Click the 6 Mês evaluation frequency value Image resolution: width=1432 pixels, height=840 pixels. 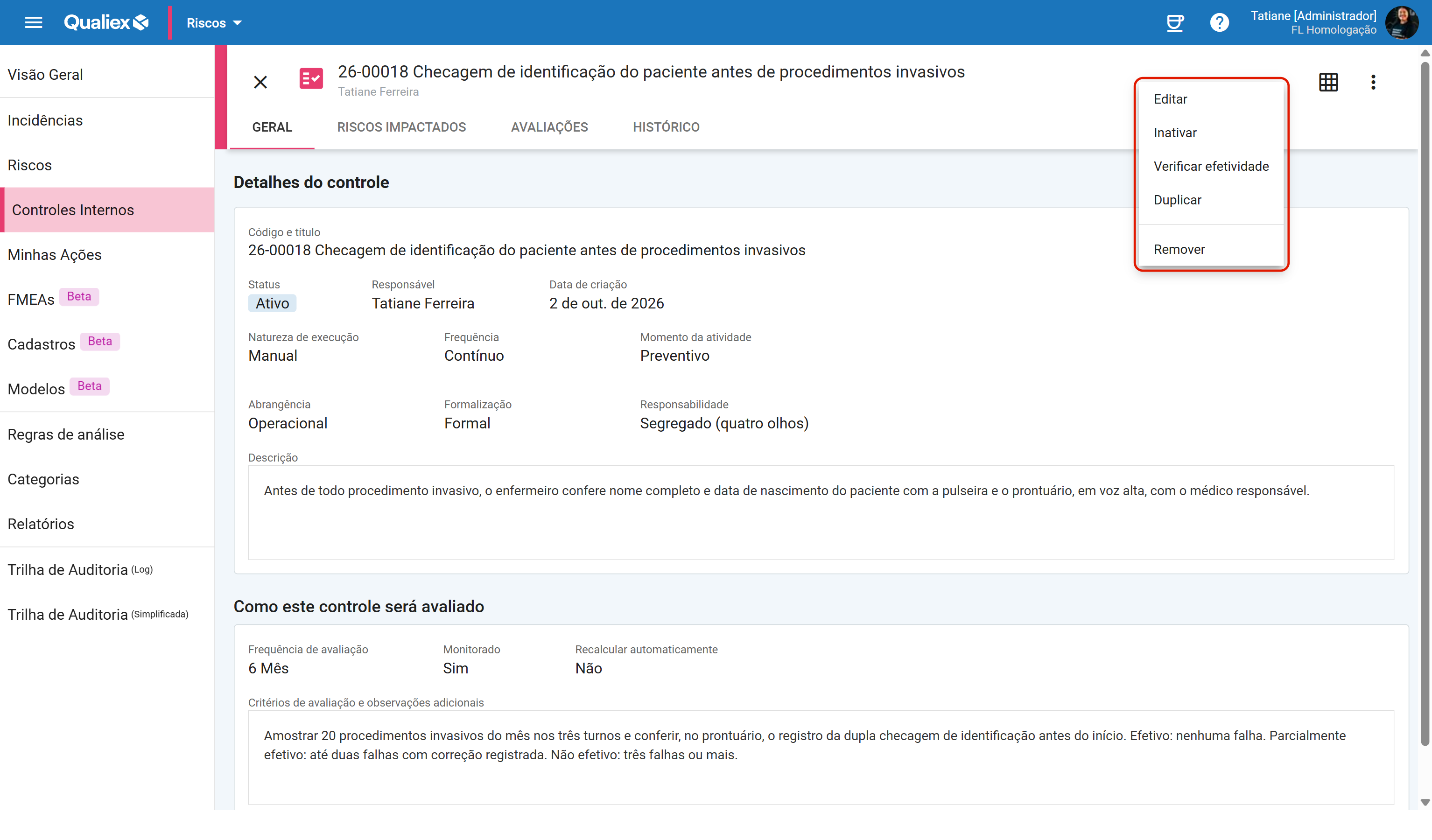268,668
